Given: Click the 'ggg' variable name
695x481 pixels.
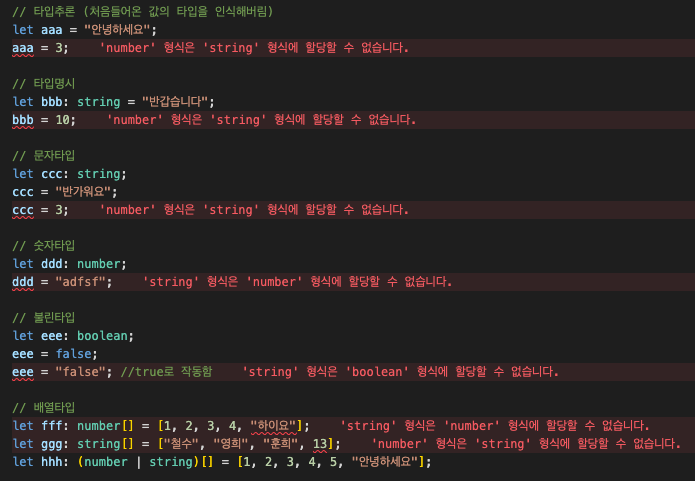Looking at the screenshot, I should (x=52, y=444).
